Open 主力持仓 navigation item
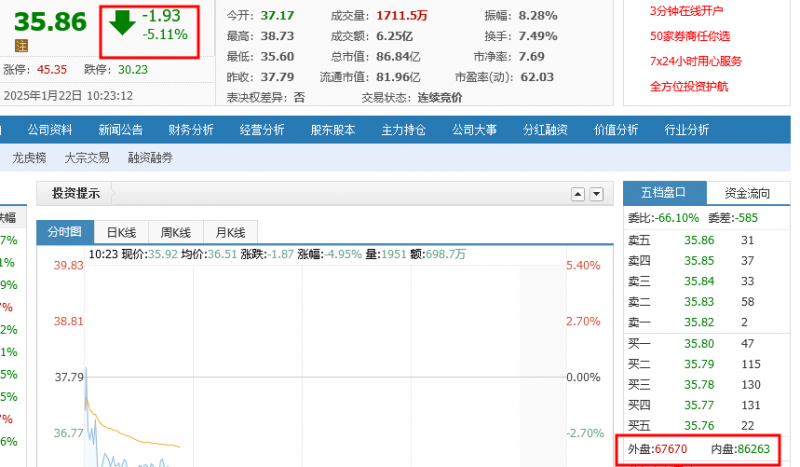This screenshot has width=800, height=467. coord(403,130)
